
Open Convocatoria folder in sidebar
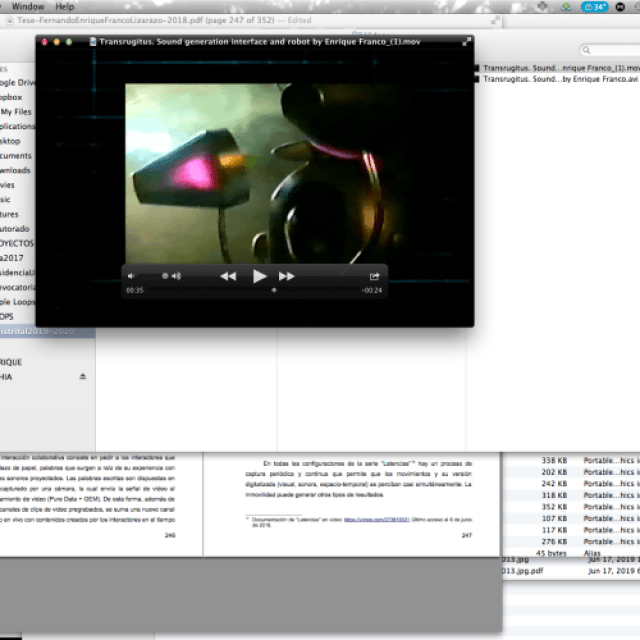point(18,287)
